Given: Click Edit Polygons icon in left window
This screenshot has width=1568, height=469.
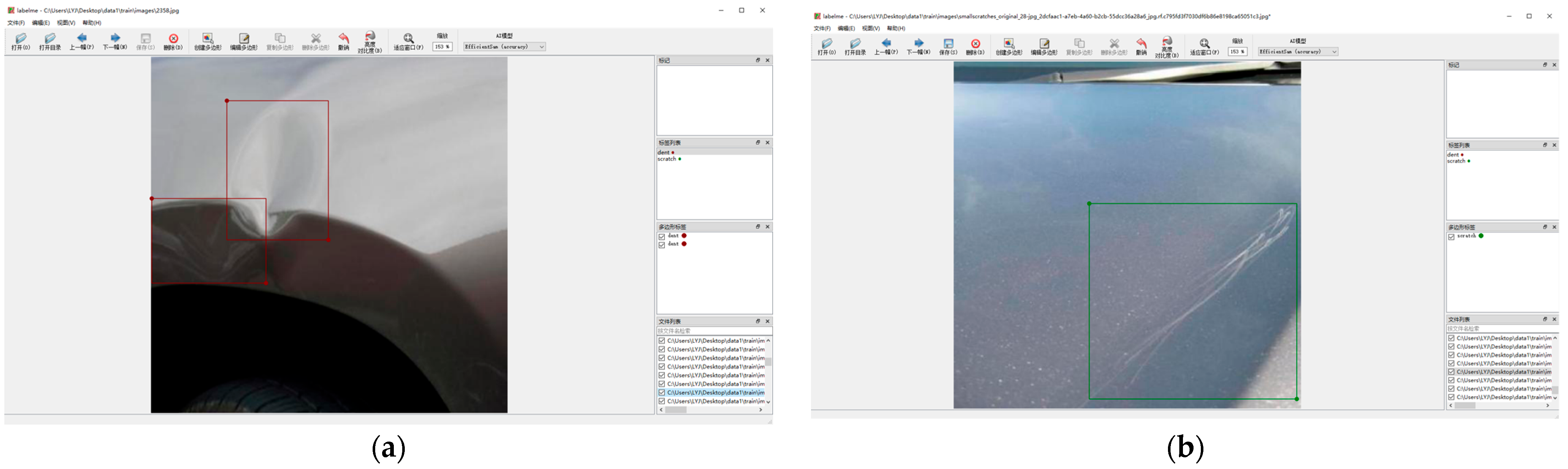Looking at the screenshot, I should [243, 39].
